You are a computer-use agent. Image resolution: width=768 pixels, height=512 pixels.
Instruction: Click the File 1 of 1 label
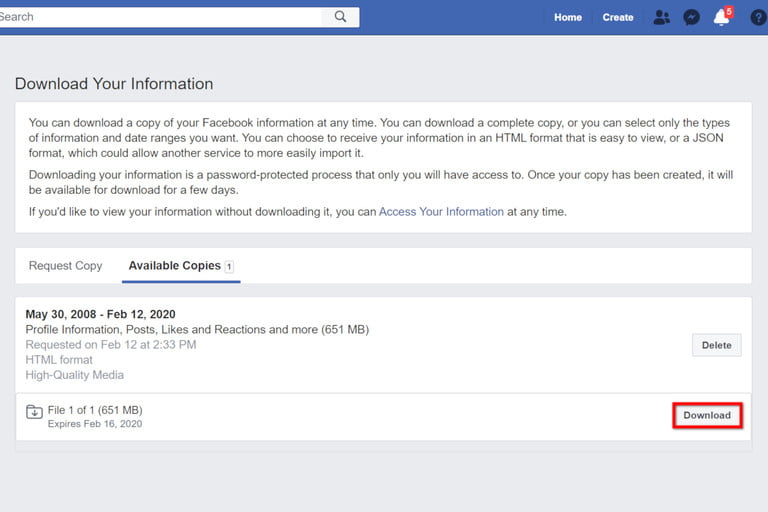(95, 410)
